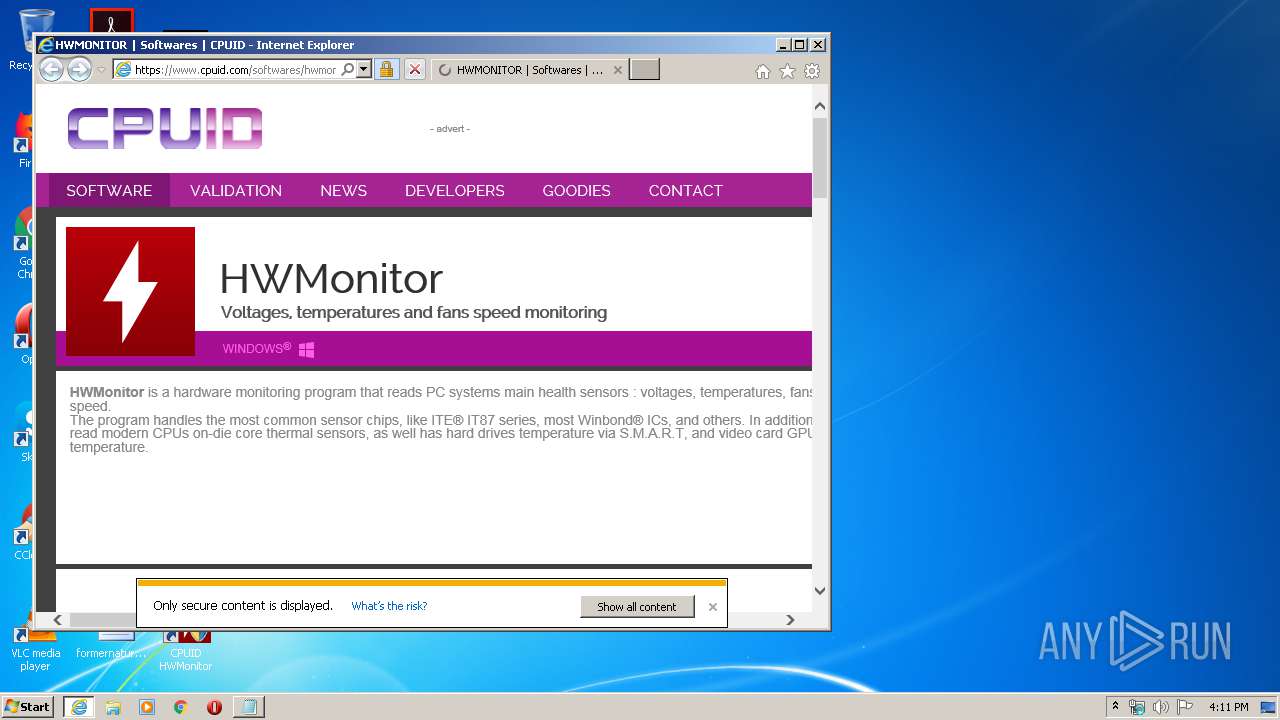Image resolution: width=1280 pixels, height=720 pixels.
Task: Select the formernatur desktop file
Action: coord(111,646)
